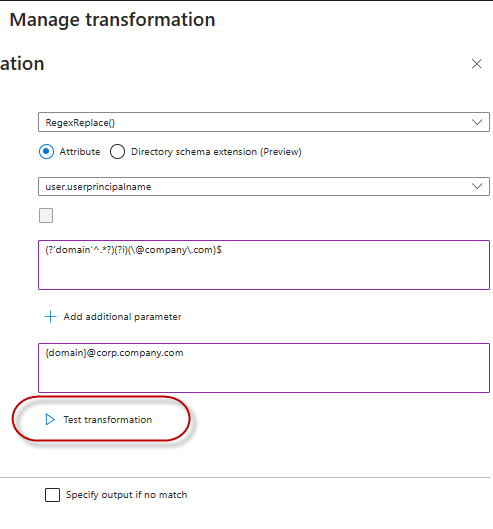
Task: Click Test transformation link
Action: click(x=108, y=420)
